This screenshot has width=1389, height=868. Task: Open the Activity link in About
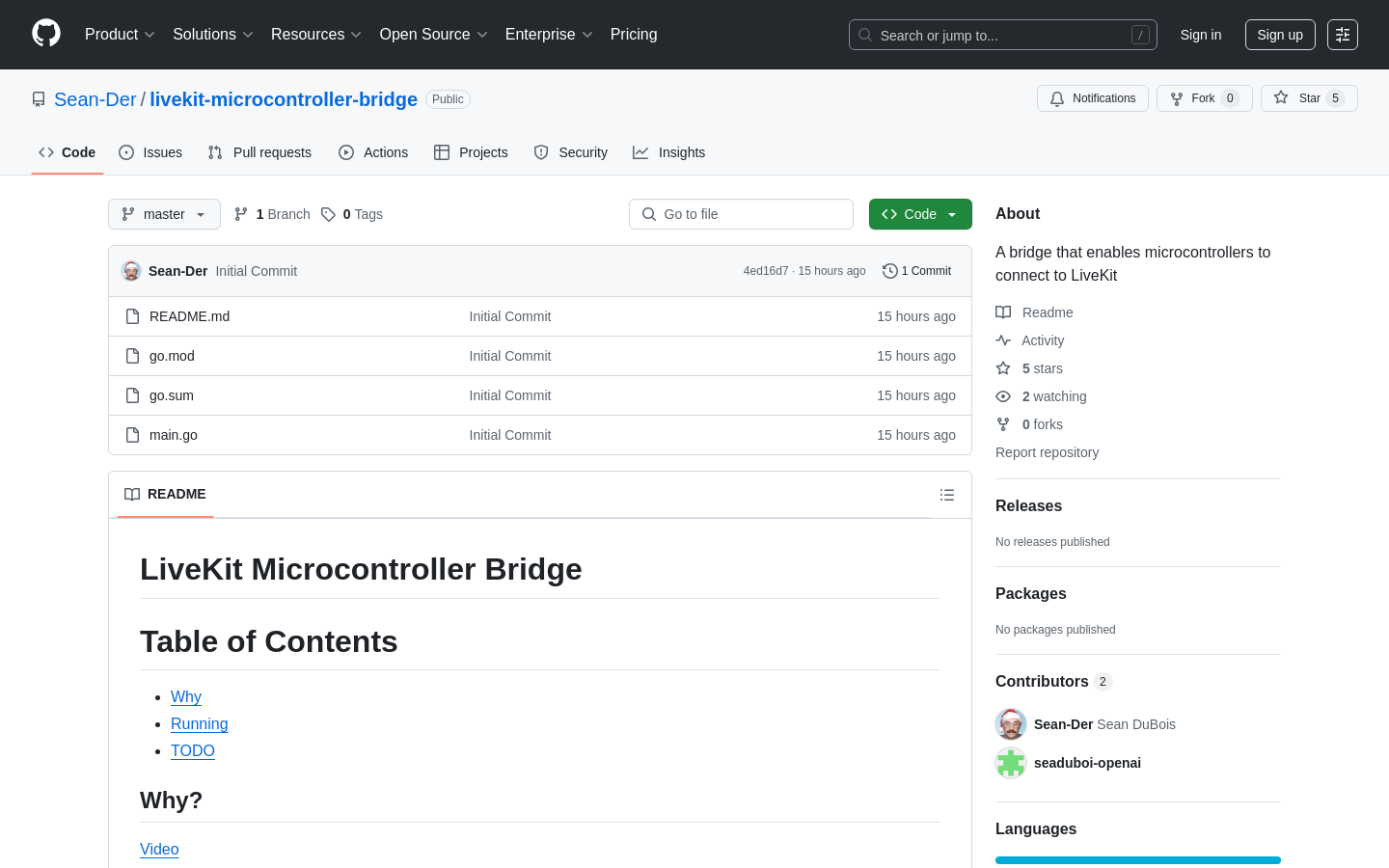tap(1030, 340)
